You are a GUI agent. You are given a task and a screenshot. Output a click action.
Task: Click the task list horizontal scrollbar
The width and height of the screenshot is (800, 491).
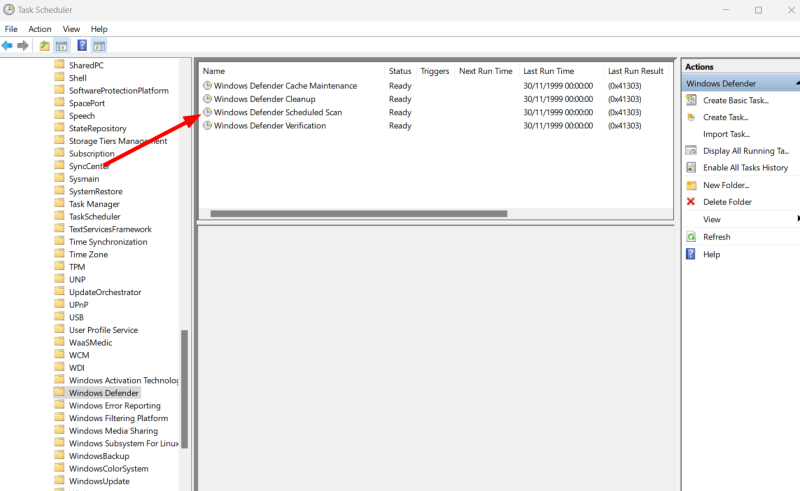coord(359,213)
